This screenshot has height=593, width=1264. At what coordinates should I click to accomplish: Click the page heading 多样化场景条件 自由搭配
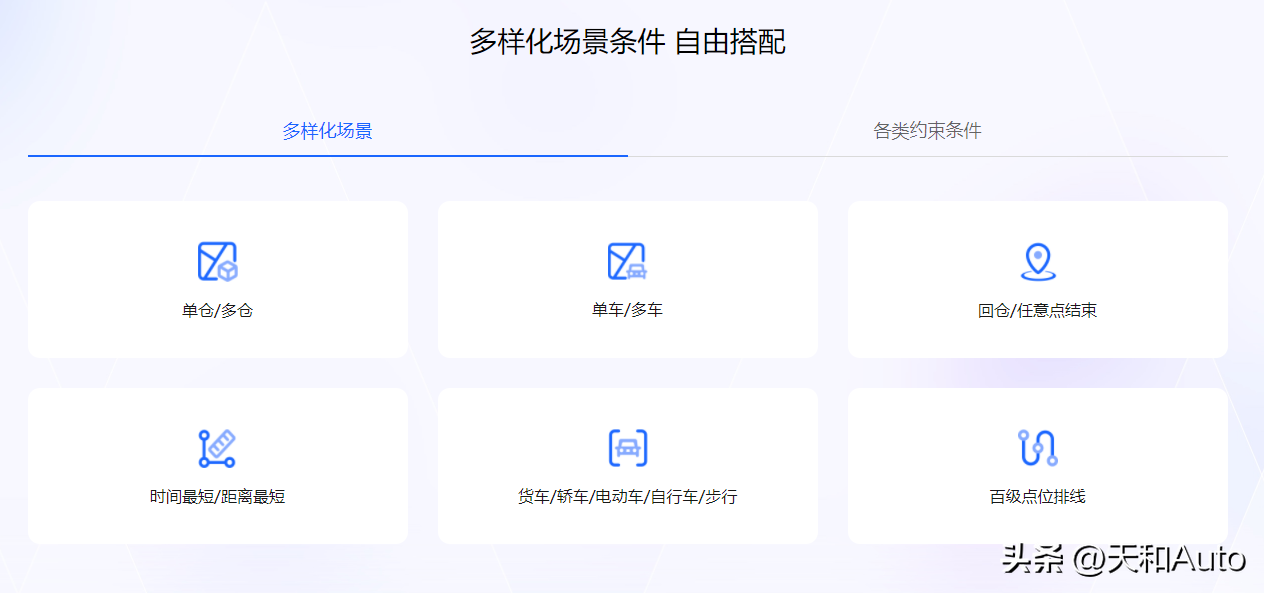(x=630, y=42)
